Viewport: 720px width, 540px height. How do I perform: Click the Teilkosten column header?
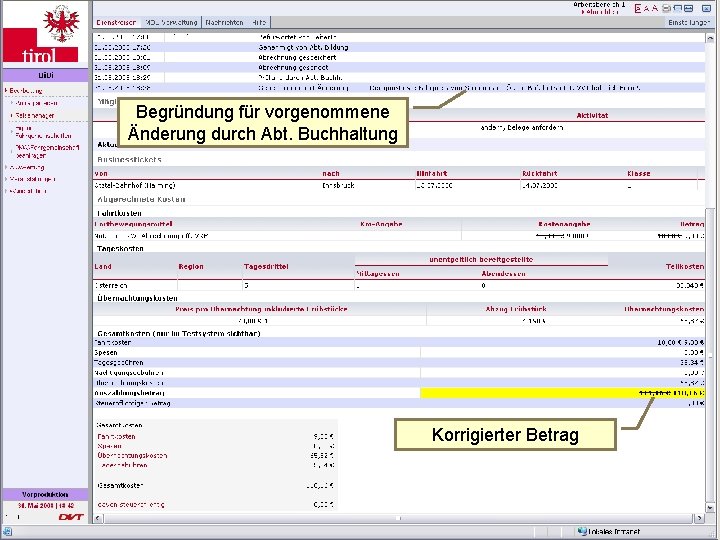click(685, 266)
